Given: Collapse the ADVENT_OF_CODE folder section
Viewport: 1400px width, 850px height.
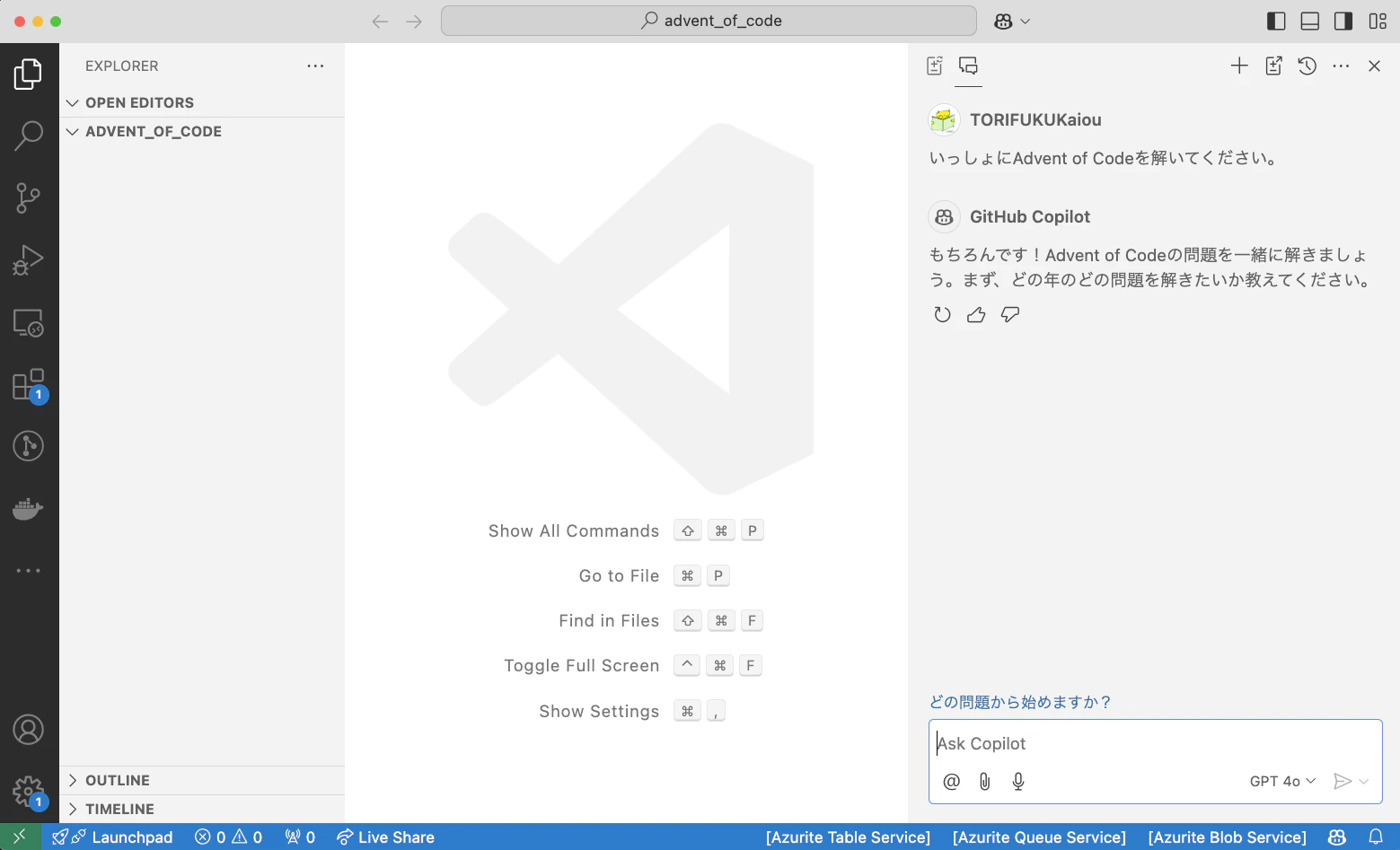Looking at the screenshot, I should pos(202,131).
